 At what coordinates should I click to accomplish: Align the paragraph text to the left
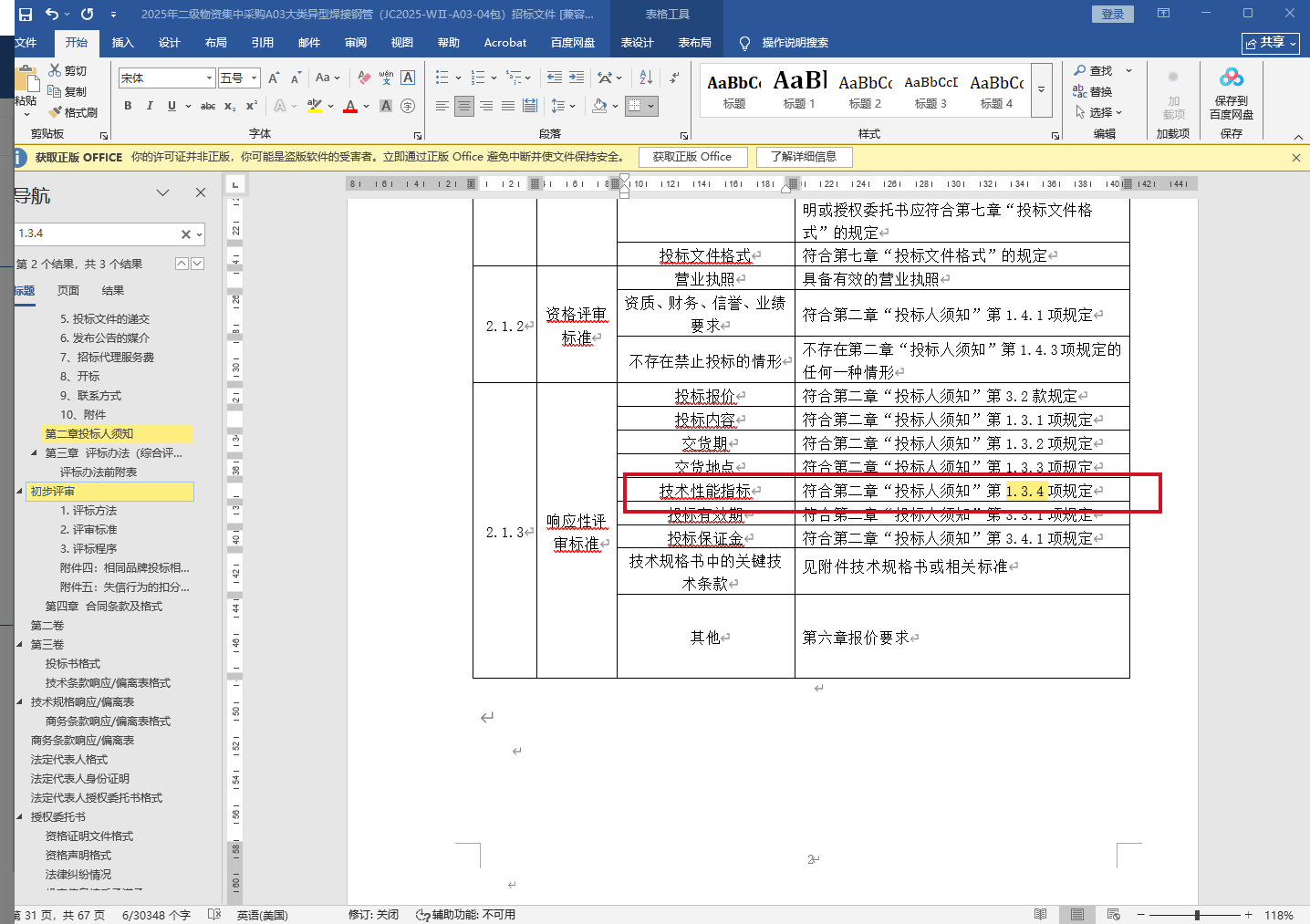pyautogui.click(x=442, y=106)
